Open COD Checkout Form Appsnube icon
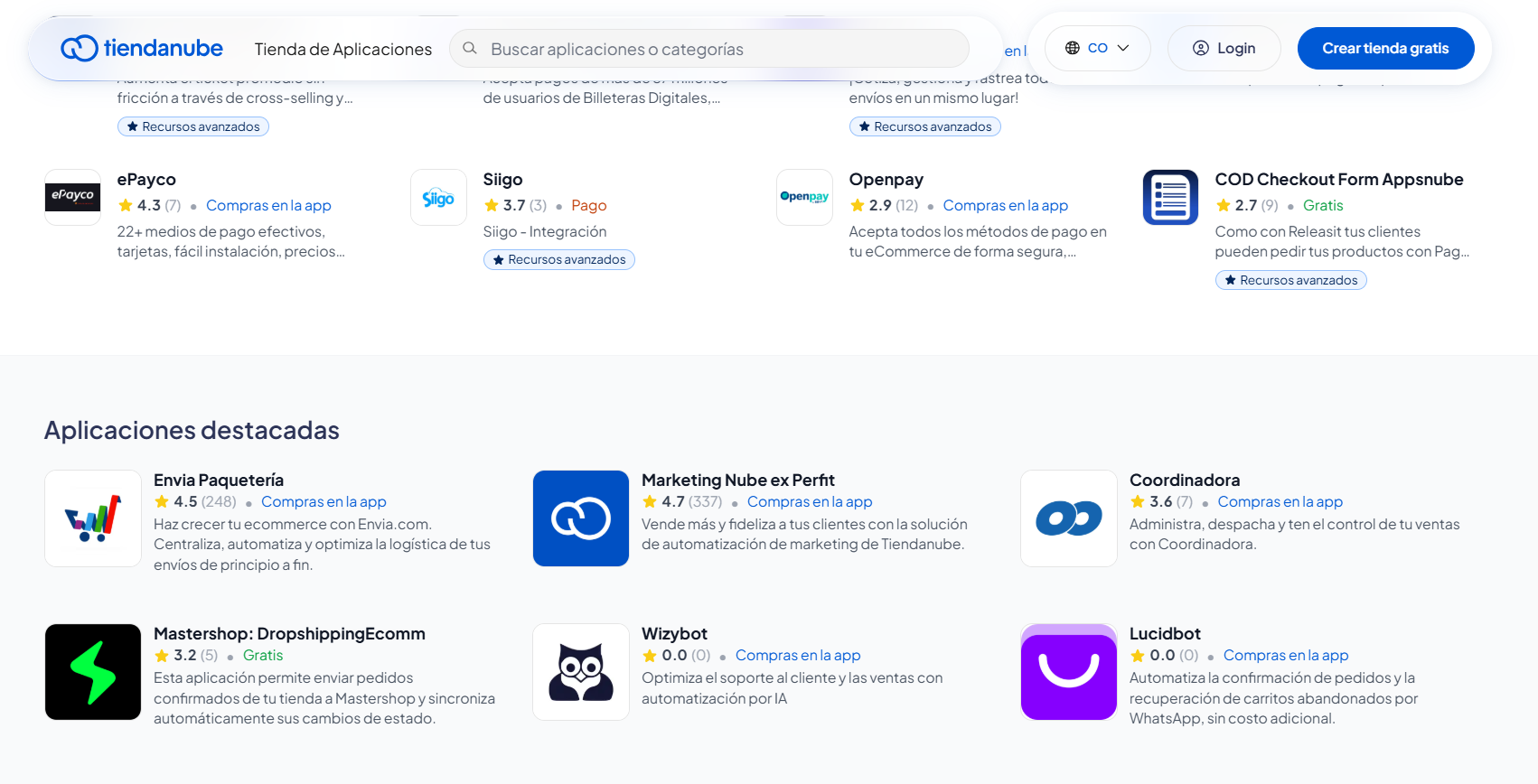The image size is (1538, 784). (x=1170, y=197)
